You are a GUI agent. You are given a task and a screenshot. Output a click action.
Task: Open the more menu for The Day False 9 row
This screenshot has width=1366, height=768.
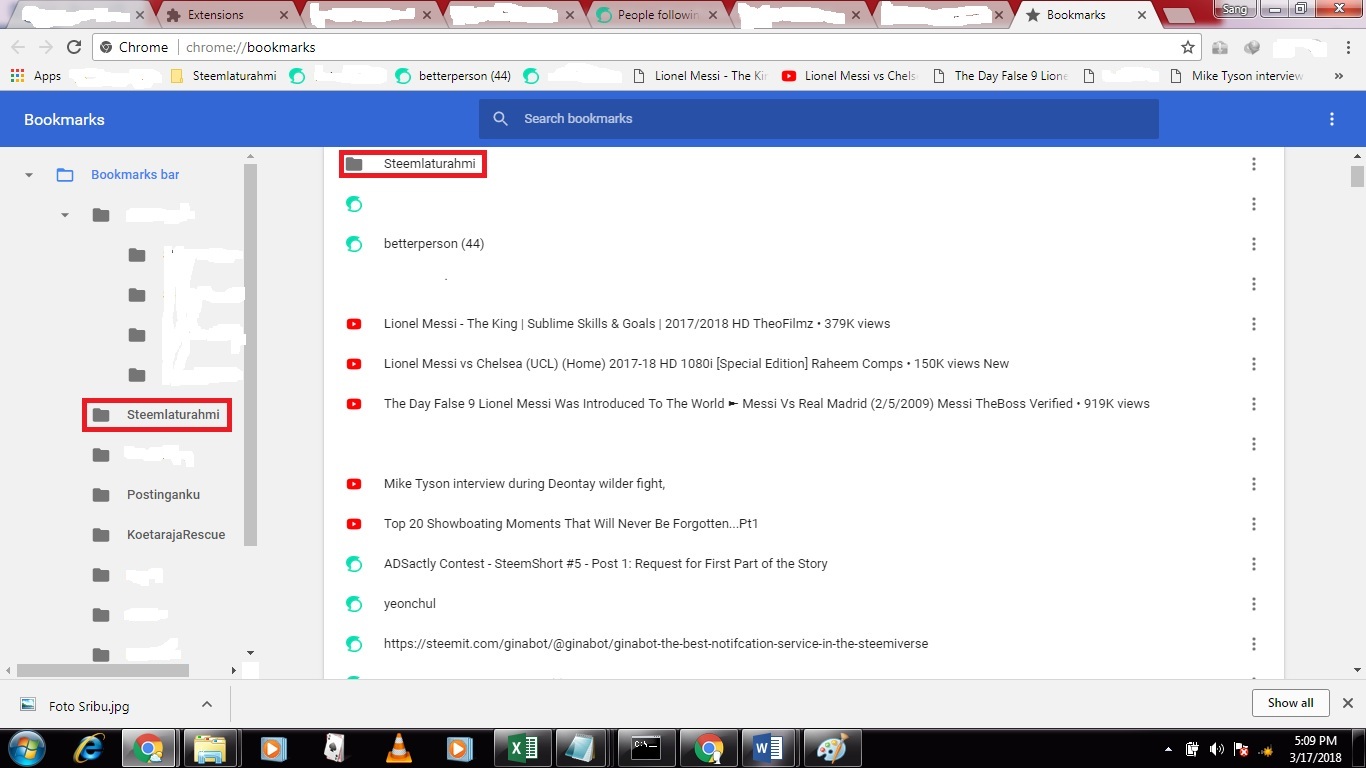1254,404
